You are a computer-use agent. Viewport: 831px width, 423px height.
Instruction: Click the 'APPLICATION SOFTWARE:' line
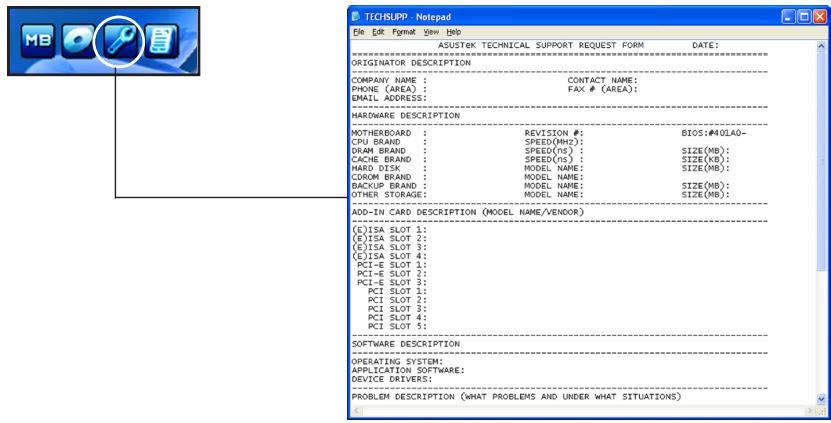tap(408, 371)
